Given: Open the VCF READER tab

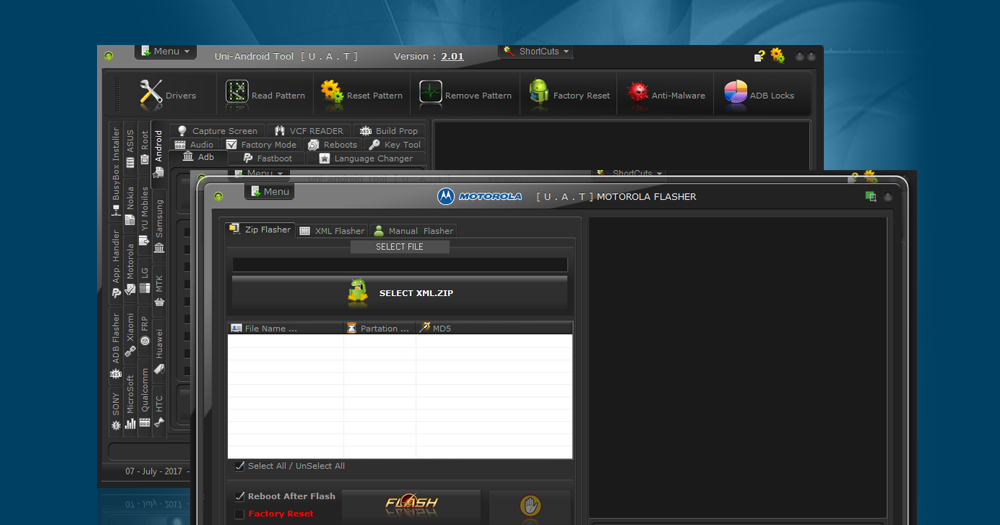Looking at the screenshot, I should (x=309, y=131).
